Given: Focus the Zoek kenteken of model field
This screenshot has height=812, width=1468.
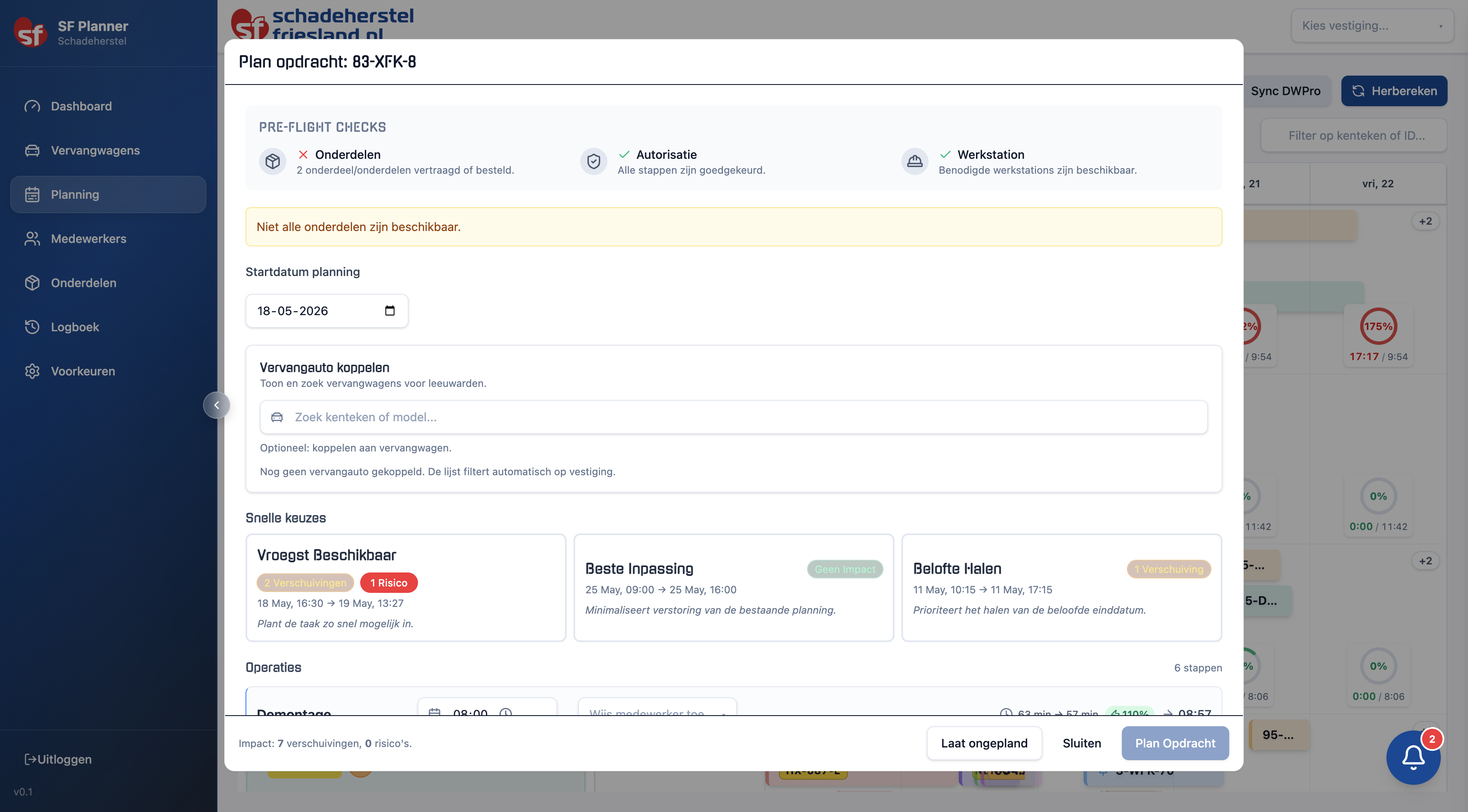Looking at the screenshot, I should [734, 417].
